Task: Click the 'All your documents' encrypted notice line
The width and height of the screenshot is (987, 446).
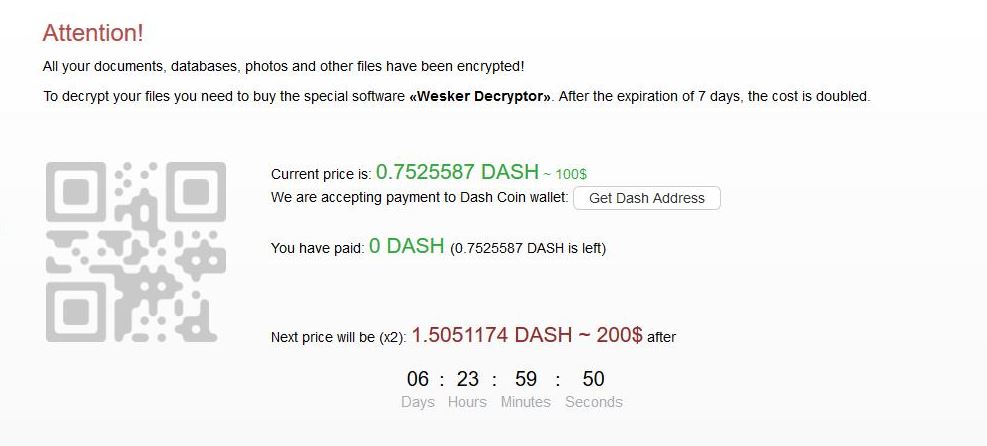Action: 283,66
